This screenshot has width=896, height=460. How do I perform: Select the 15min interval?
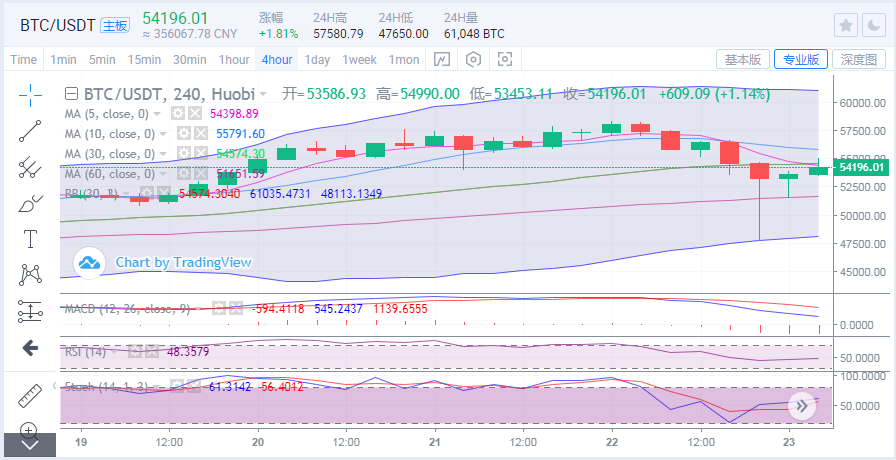[144, 59]
